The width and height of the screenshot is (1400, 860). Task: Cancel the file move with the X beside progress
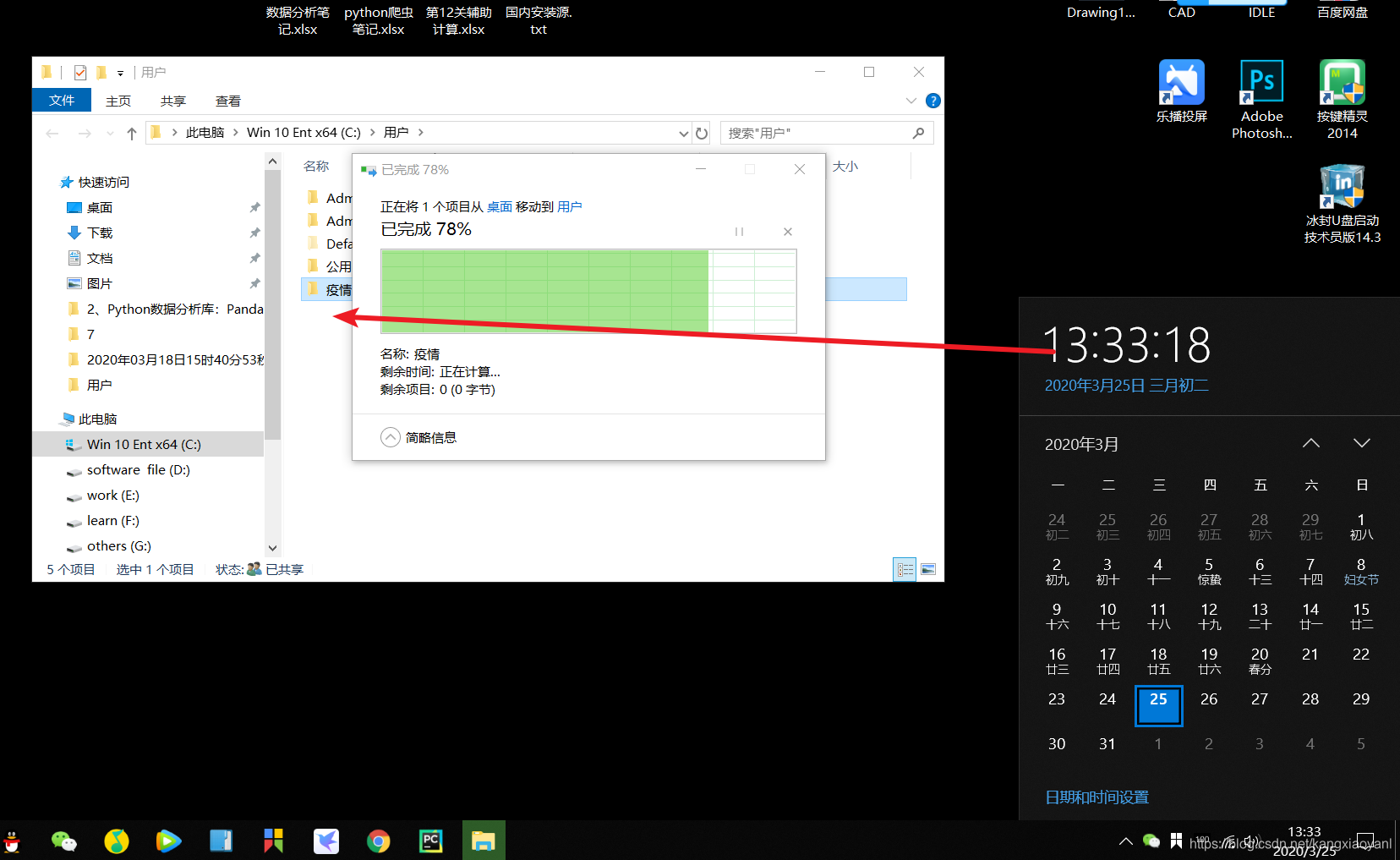(787, 232)
